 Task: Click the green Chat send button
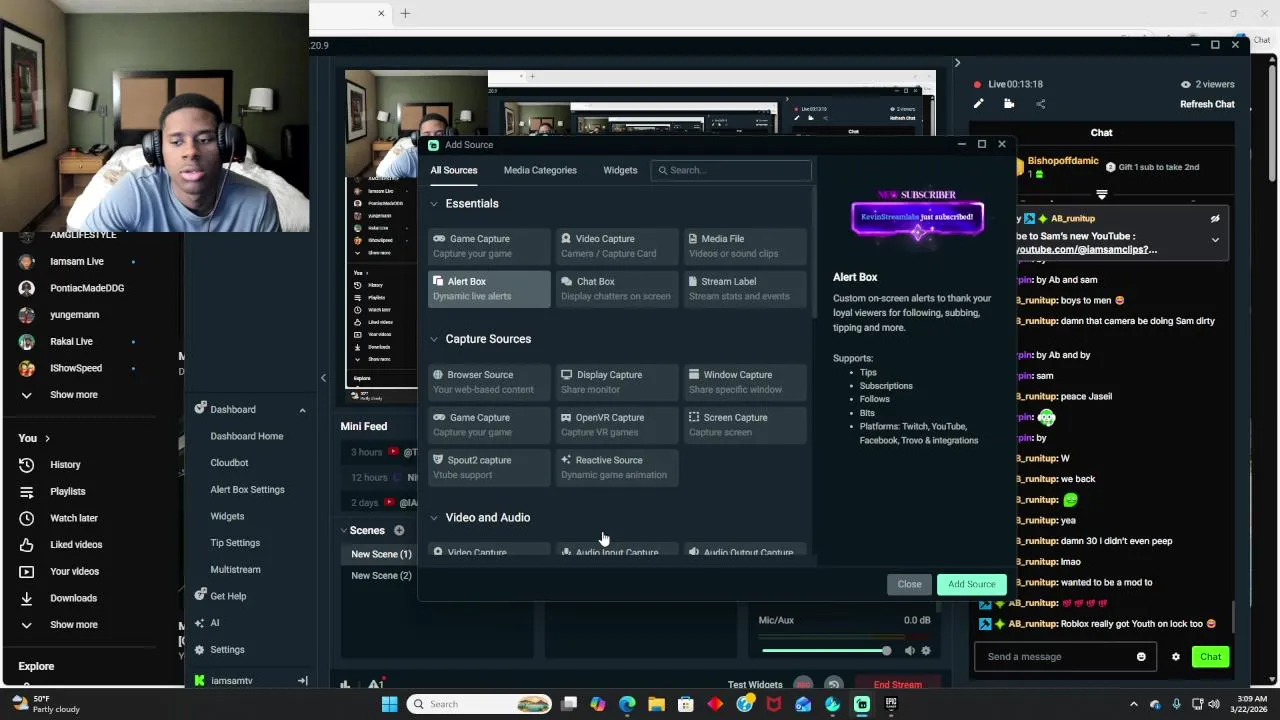(1211, 657)
